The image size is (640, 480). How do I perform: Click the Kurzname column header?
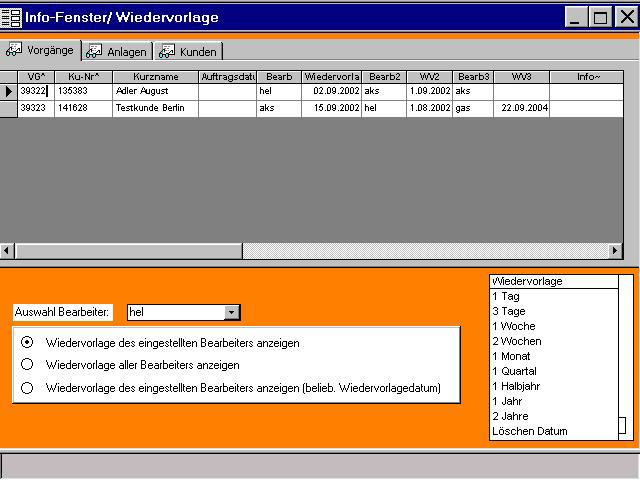click(x=155, y=76)
